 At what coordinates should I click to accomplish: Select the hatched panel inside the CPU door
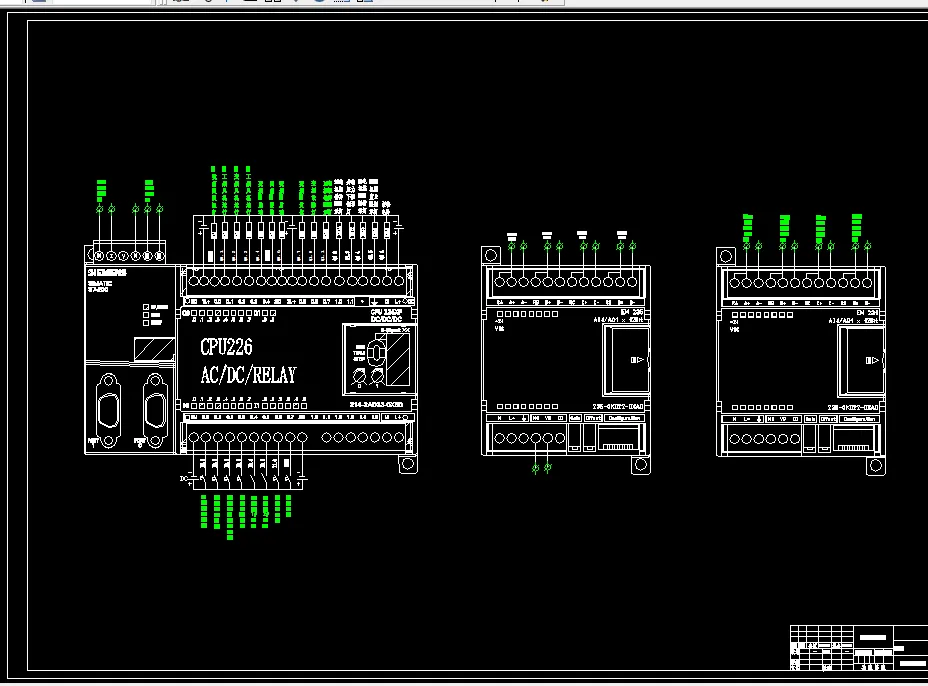pos(398,359)
